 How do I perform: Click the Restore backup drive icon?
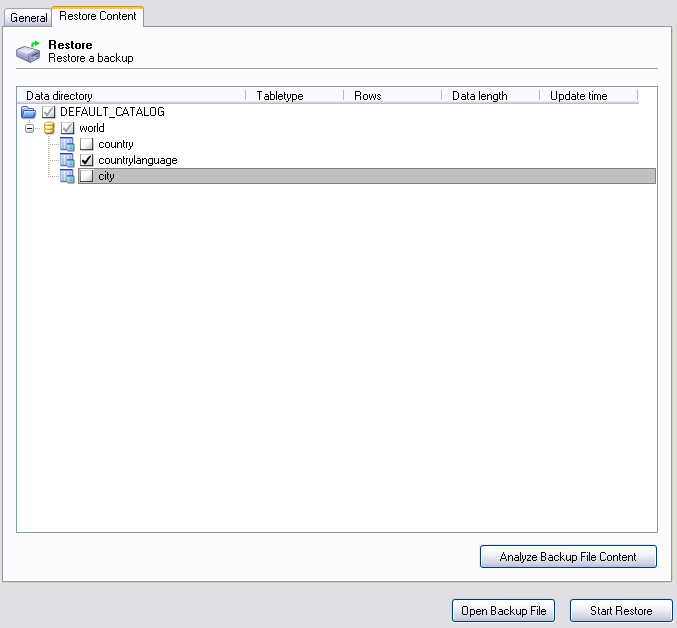click(x=28, y=52)
